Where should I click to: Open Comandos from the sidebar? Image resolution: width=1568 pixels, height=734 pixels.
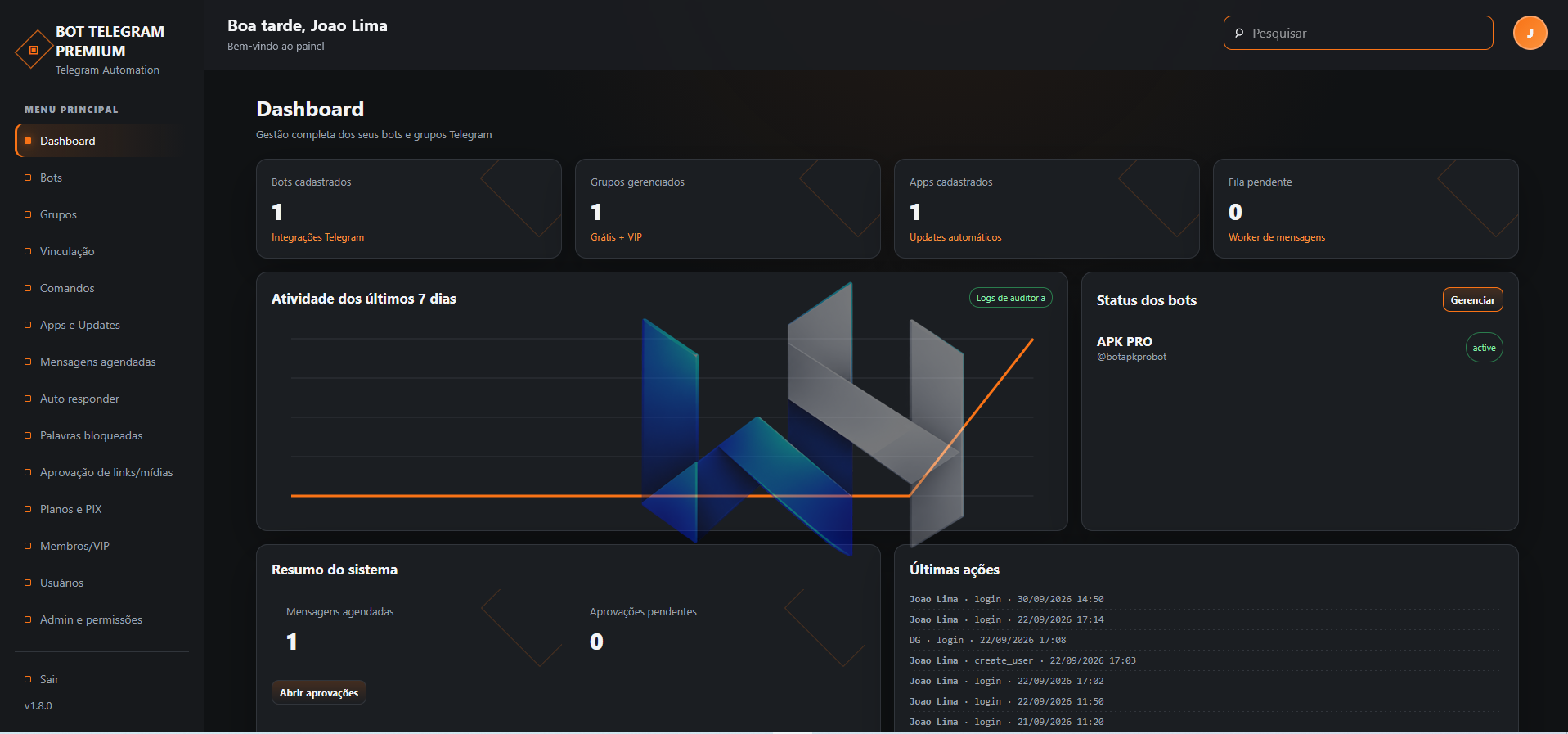tap(101, 288)
